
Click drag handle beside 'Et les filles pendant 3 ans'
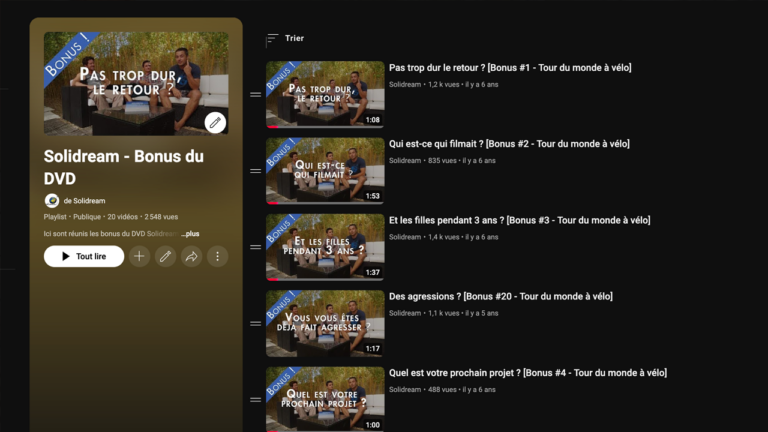[255, 247]
